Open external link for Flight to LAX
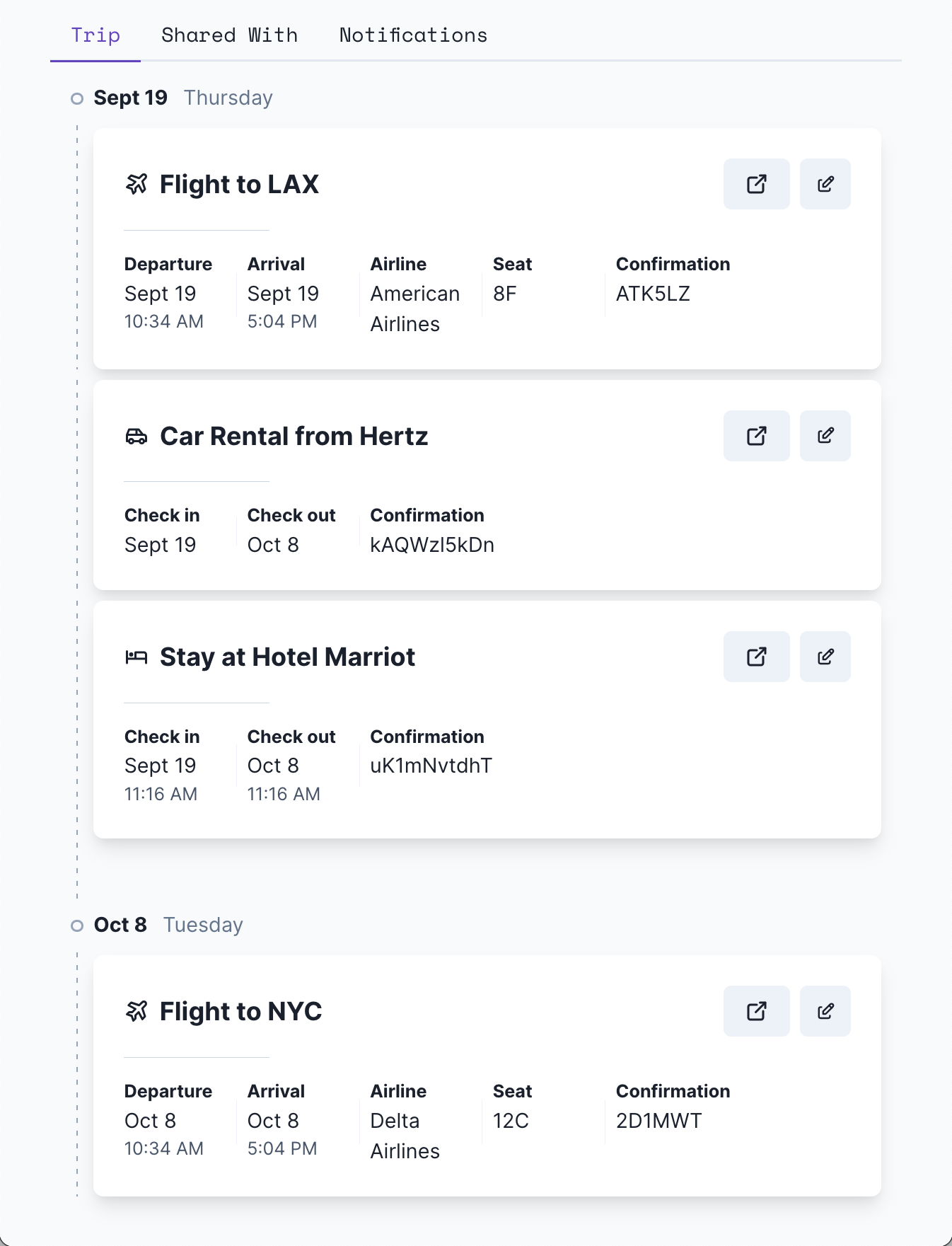This screenshot has width=952, height=1246. click(x=756, y=184)
